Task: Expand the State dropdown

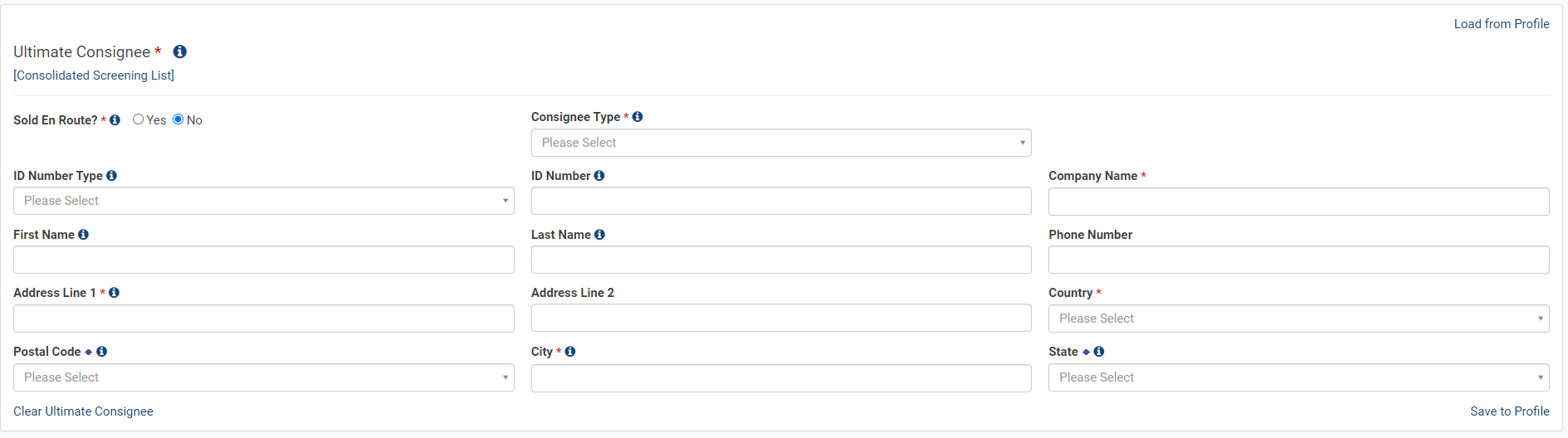Action: pyautogui.click(x=1298, y=377)
